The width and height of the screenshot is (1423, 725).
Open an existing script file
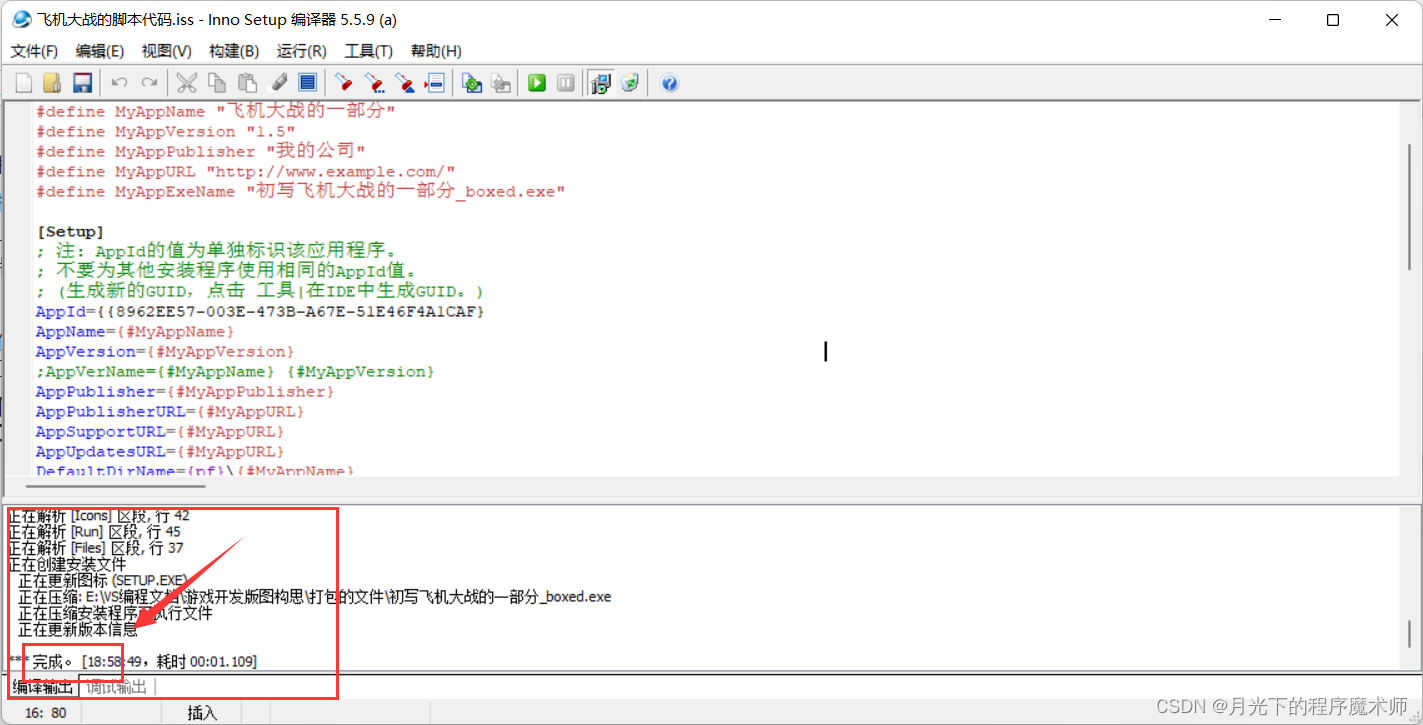pyautogui.click(x=53, y=83)
